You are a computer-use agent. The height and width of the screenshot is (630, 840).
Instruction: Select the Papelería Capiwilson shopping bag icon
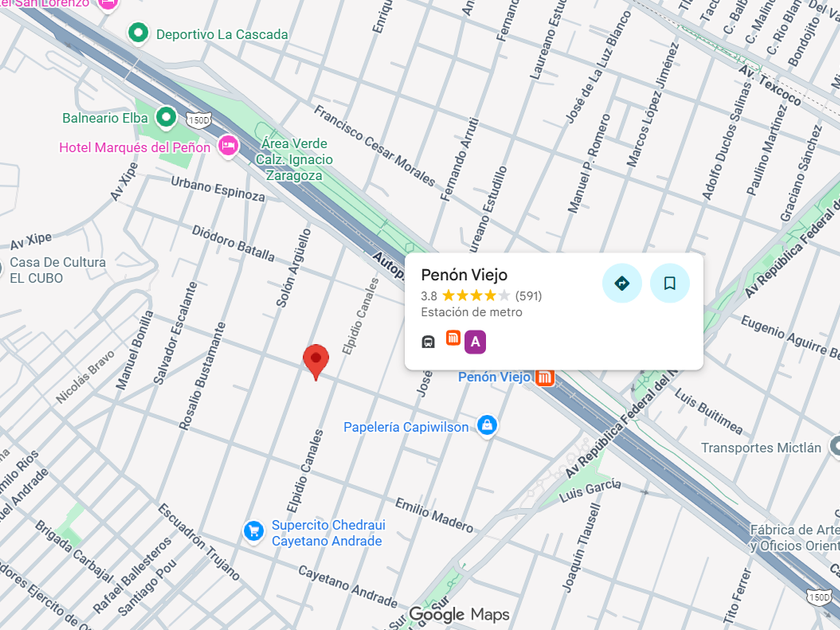(487, 426)
